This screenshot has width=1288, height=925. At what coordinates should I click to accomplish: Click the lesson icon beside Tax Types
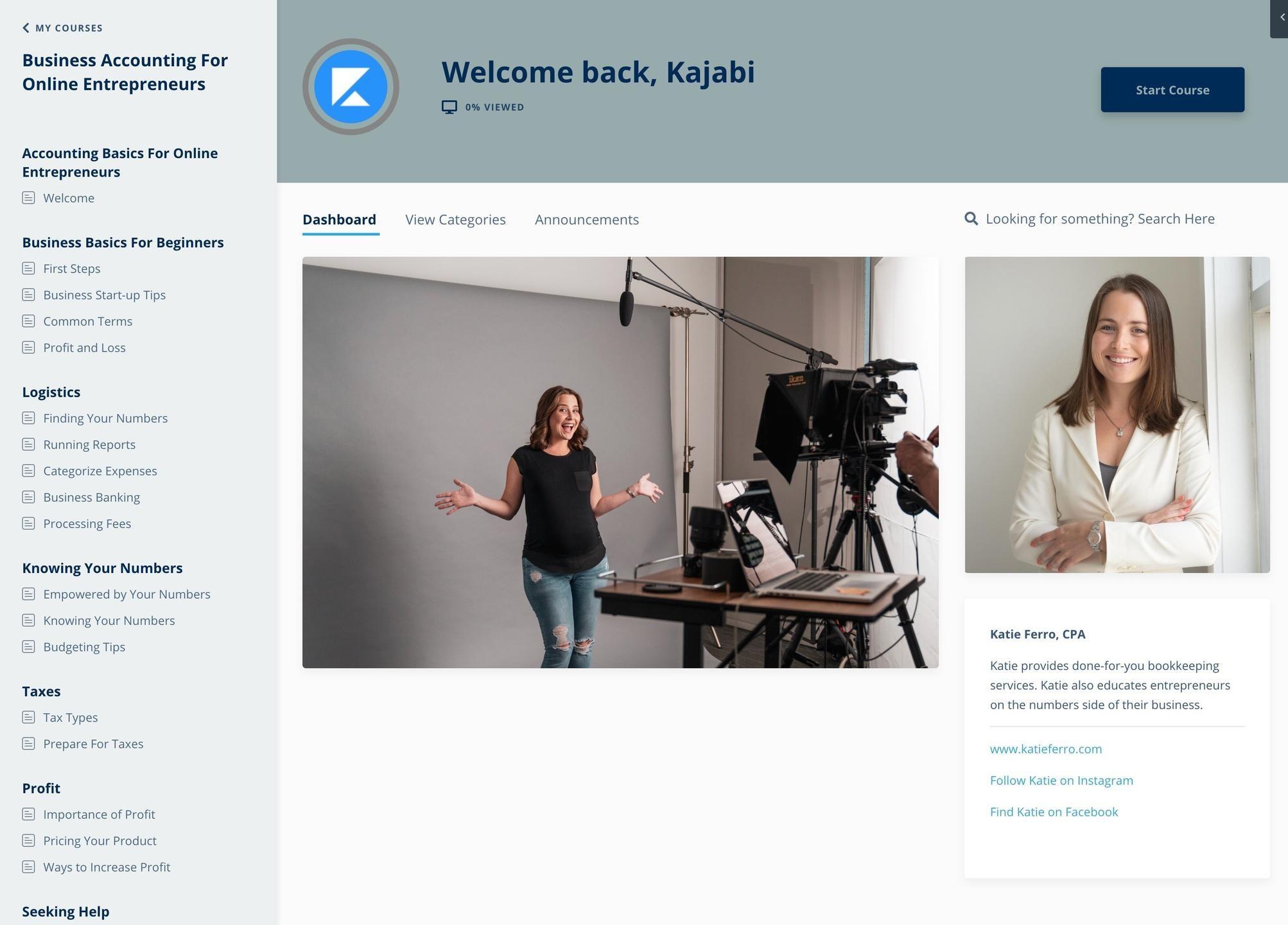tap(28, 717)
